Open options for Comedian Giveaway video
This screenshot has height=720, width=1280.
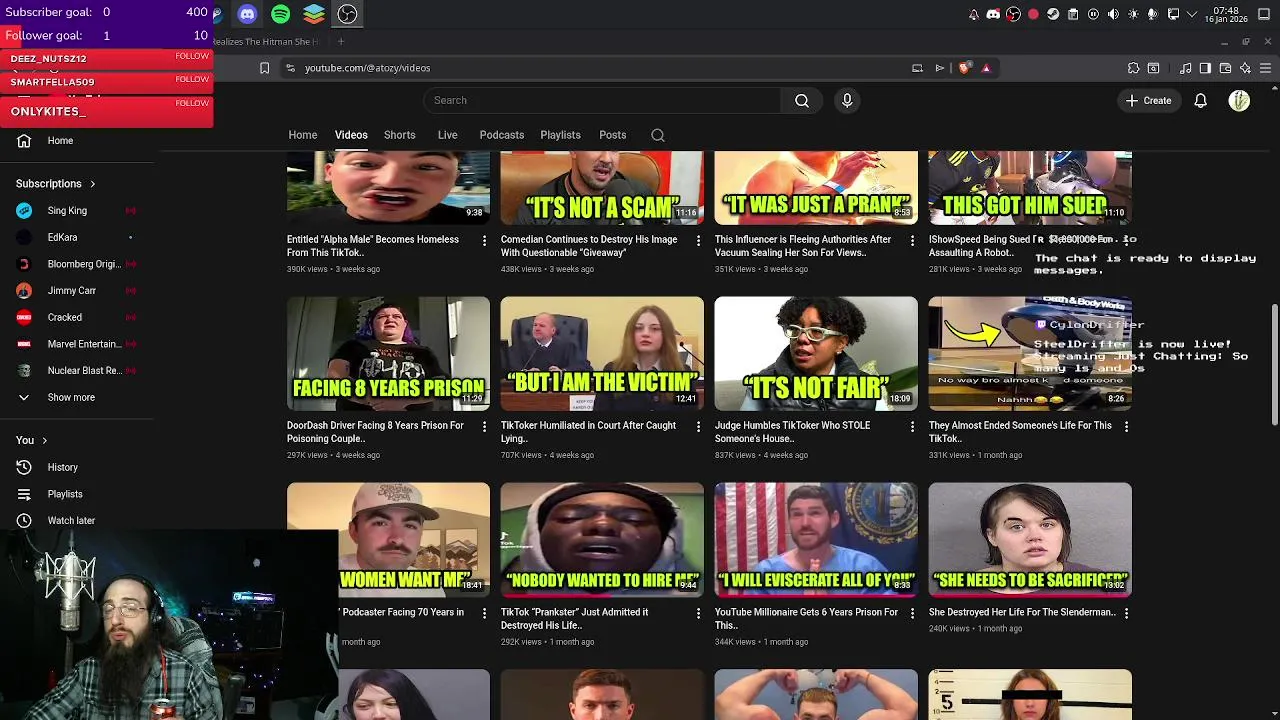[698, 241]
